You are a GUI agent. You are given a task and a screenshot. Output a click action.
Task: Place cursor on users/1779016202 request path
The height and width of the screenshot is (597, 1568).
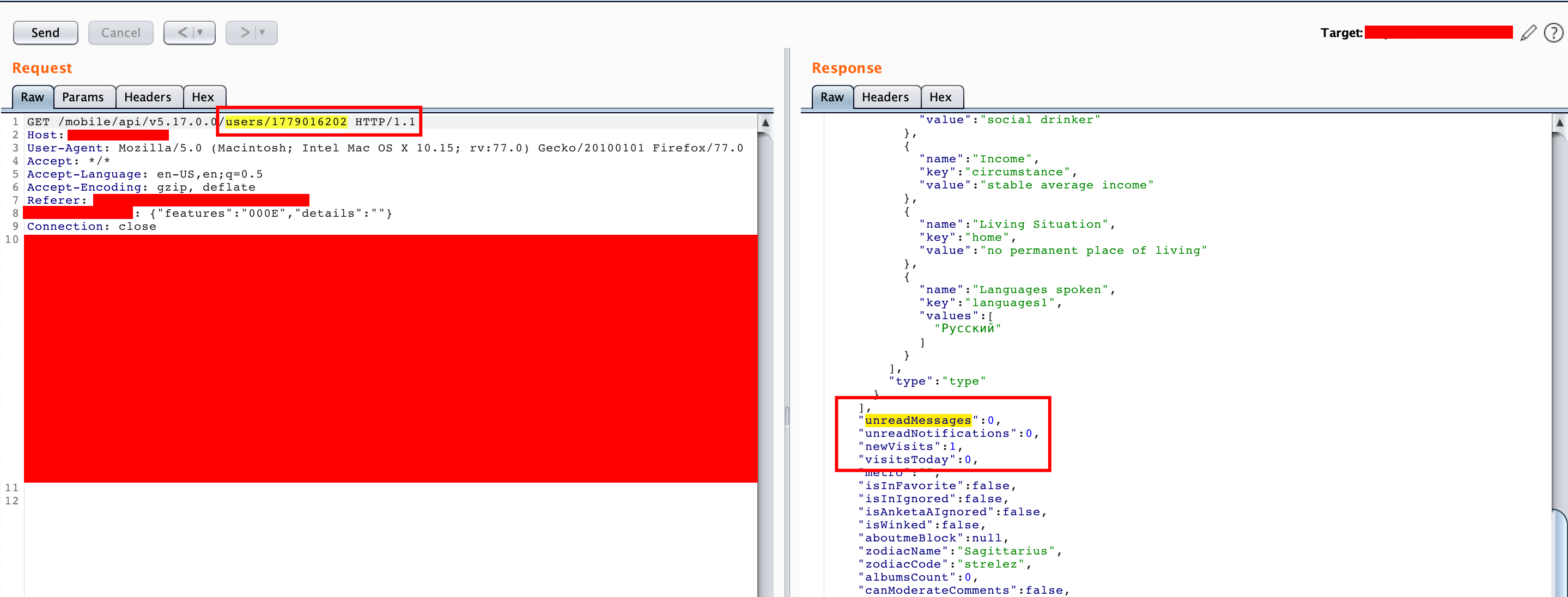286,121
